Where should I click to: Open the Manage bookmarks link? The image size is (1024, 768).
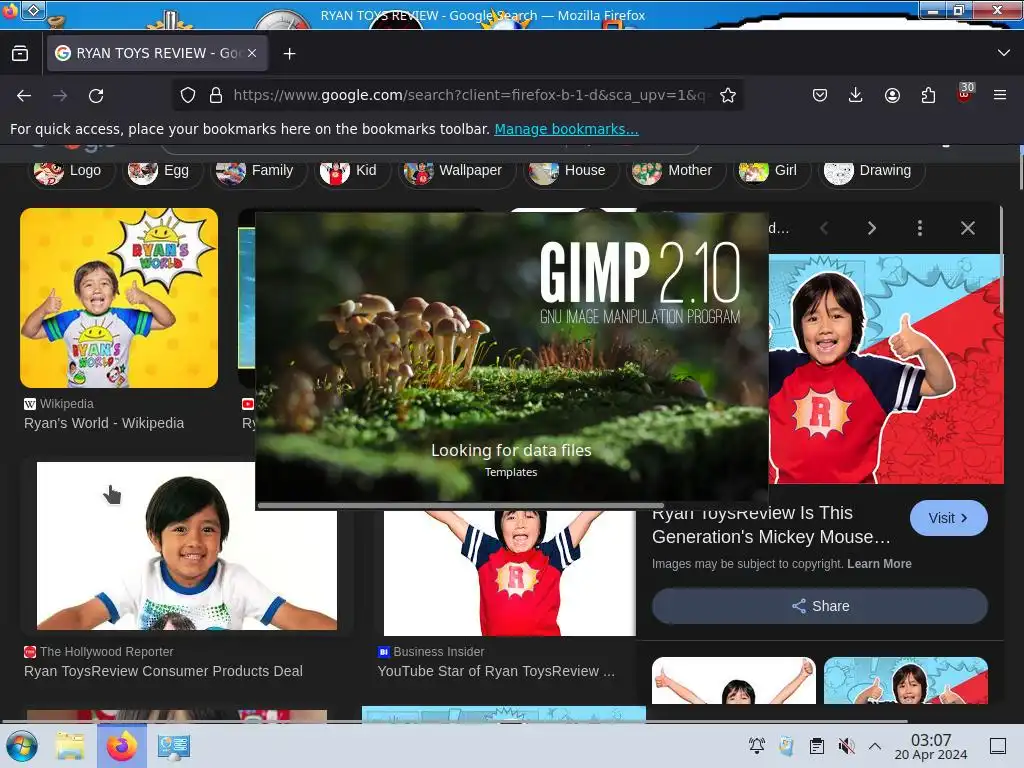[x=566, y=129]
